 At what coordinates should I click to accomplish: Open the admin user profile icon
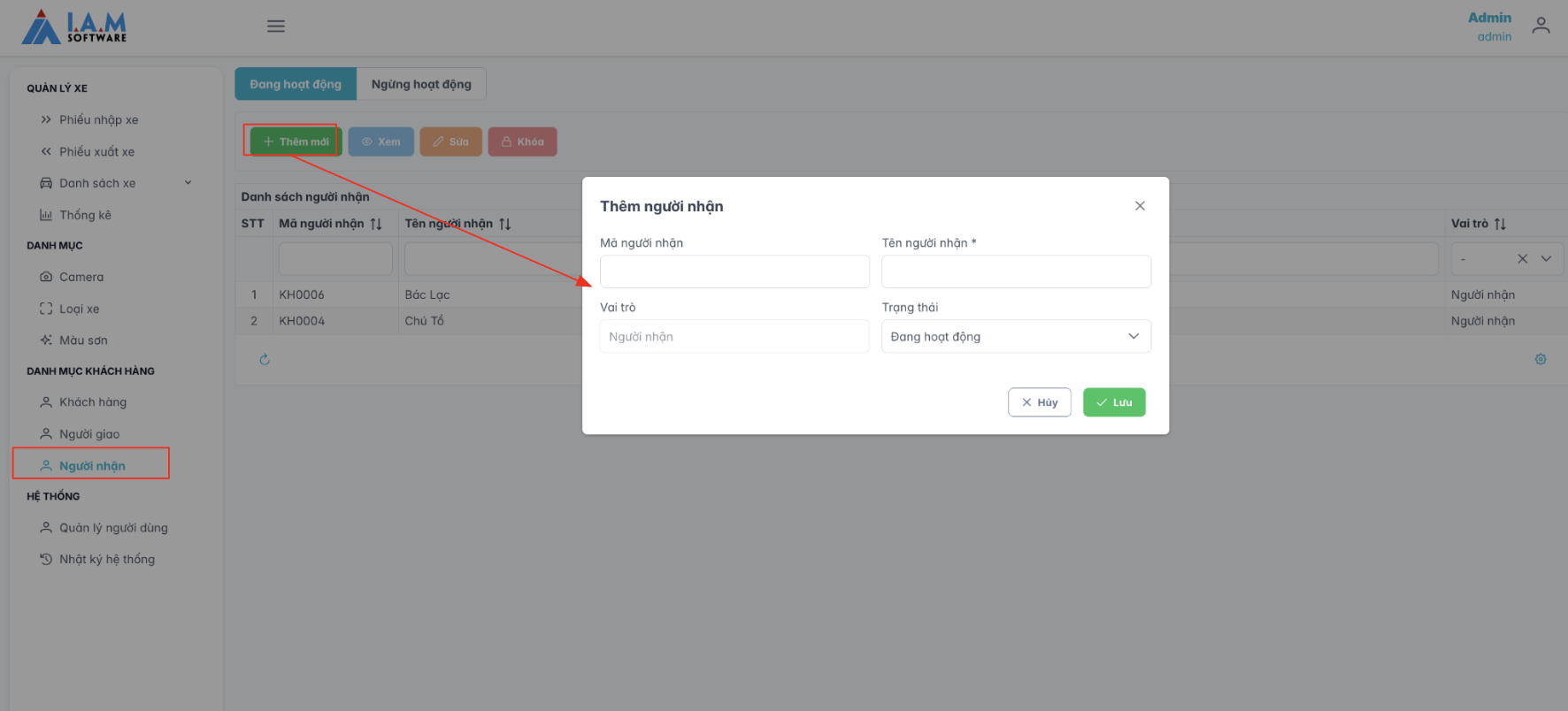(x=1541, y=27)
